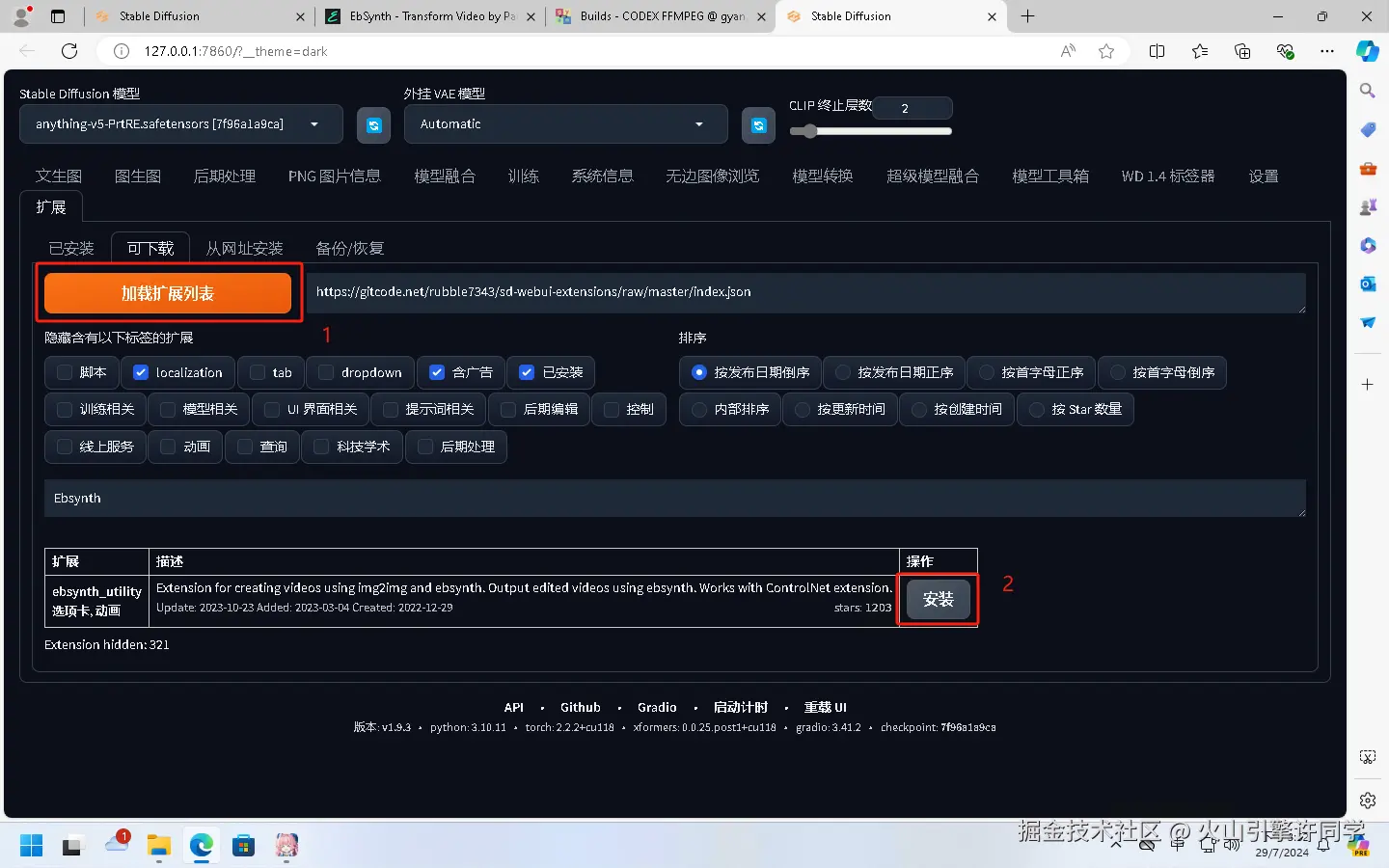This screenshot has width=1389, height=868.
Task: Open a new browser tab
Action: (1027, 16)
